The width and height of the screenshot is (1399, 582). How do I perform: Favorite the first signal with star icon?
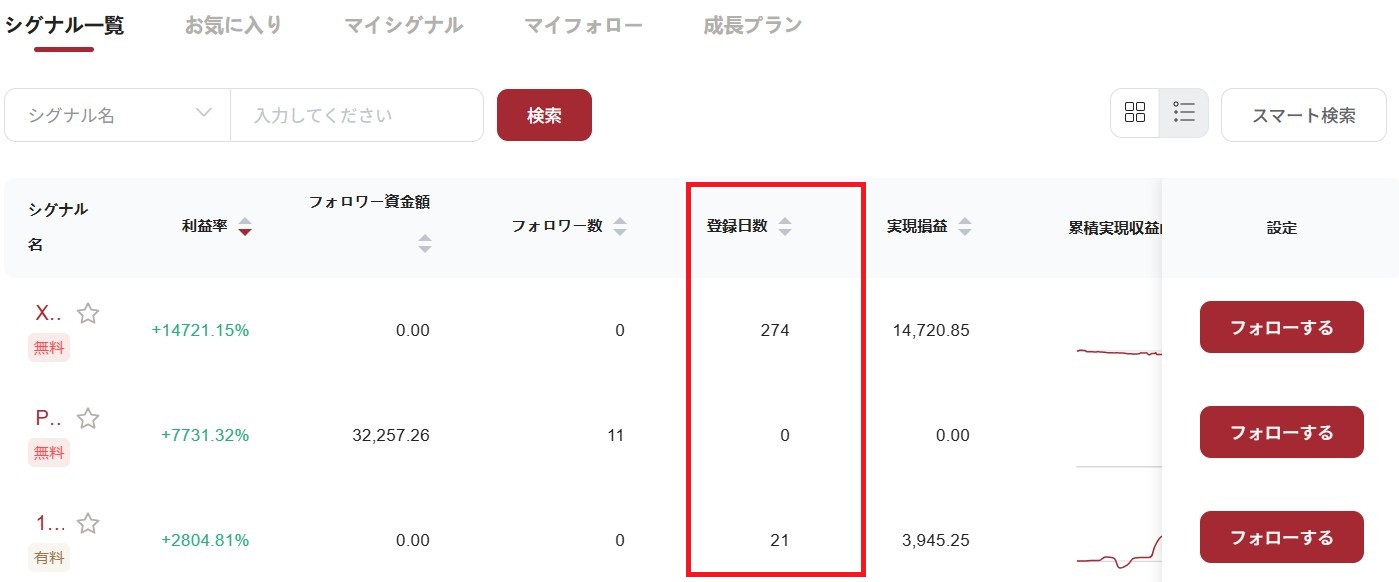88,314
